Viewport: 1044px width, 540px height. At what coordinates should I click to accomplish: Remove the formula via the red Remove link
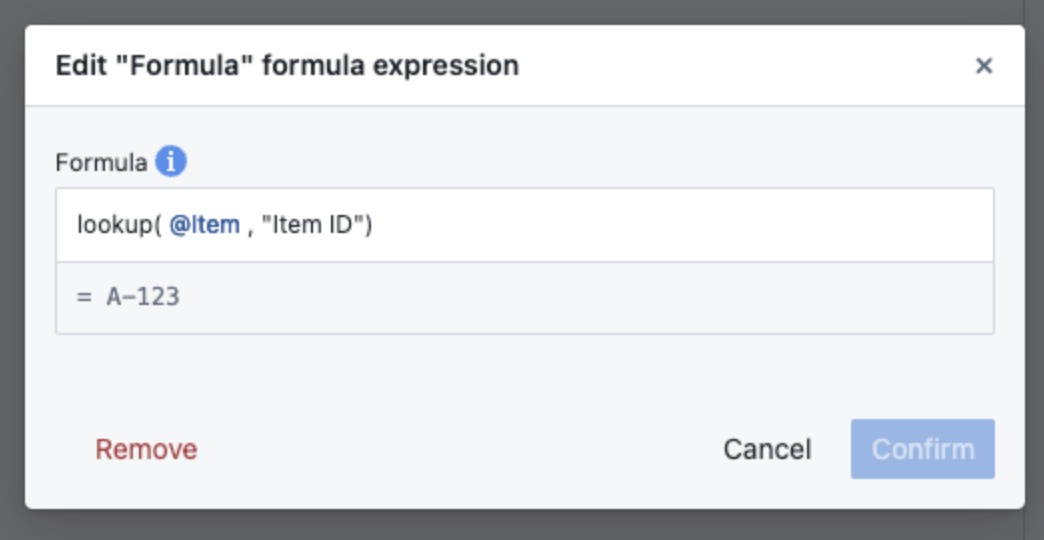pos(146,449)
